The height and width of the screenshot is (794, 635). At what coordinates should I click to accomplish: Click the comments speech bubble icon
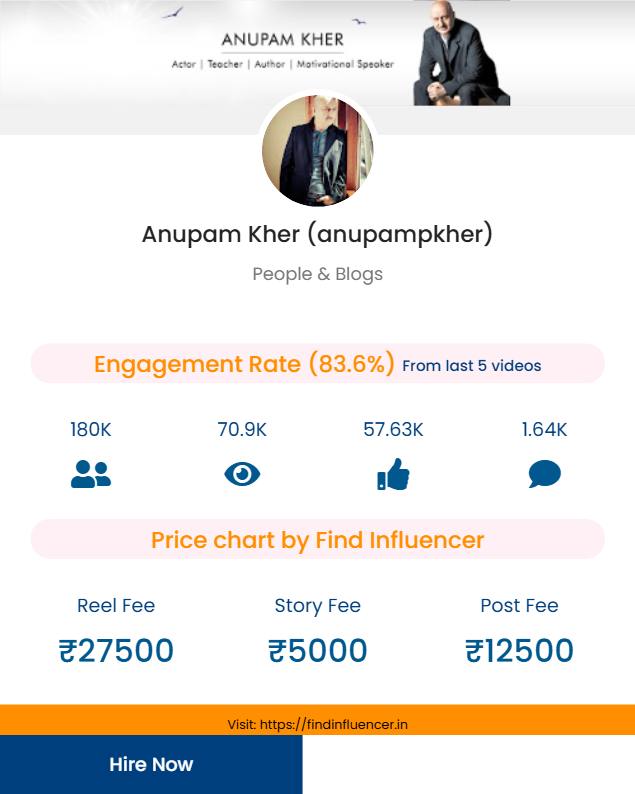(544, 474)
